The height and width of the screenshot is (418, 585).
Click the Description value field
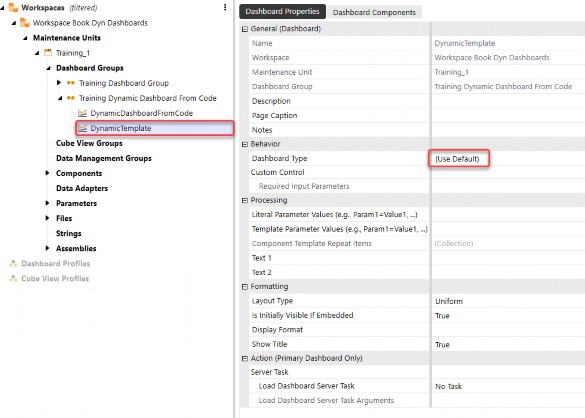[508, 101]
